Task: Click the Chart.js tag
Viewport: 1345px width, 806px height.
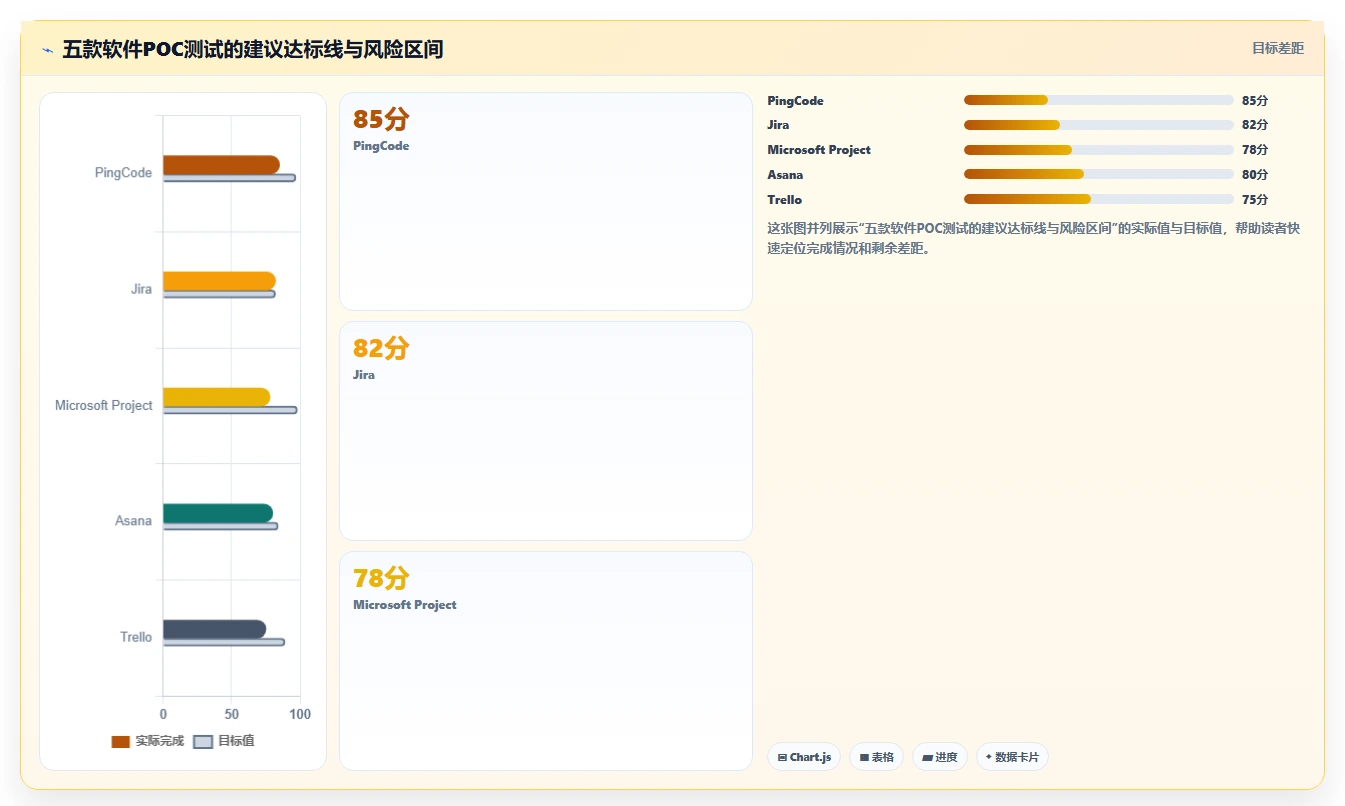Action: click(804, 757)
